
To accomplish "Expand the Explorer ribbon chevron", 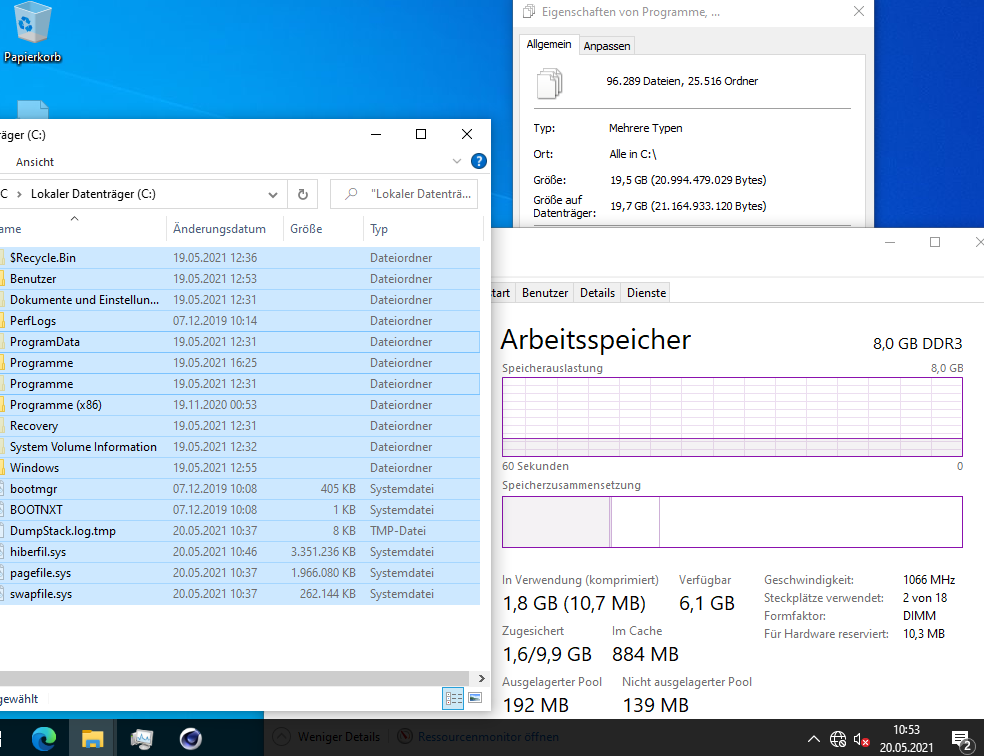I will coord(457,161).
